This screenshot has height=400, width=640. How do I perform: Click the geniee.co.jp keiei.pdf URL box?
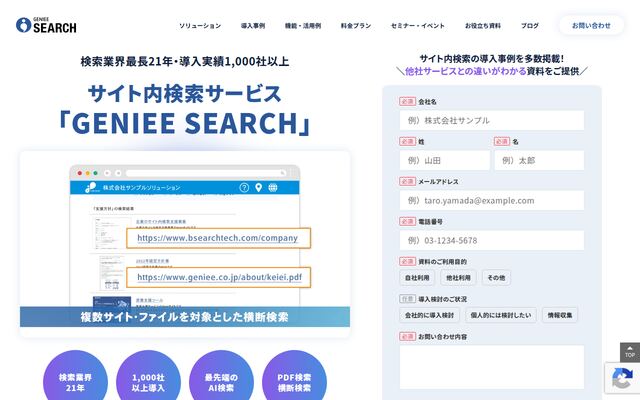[218, 277]
